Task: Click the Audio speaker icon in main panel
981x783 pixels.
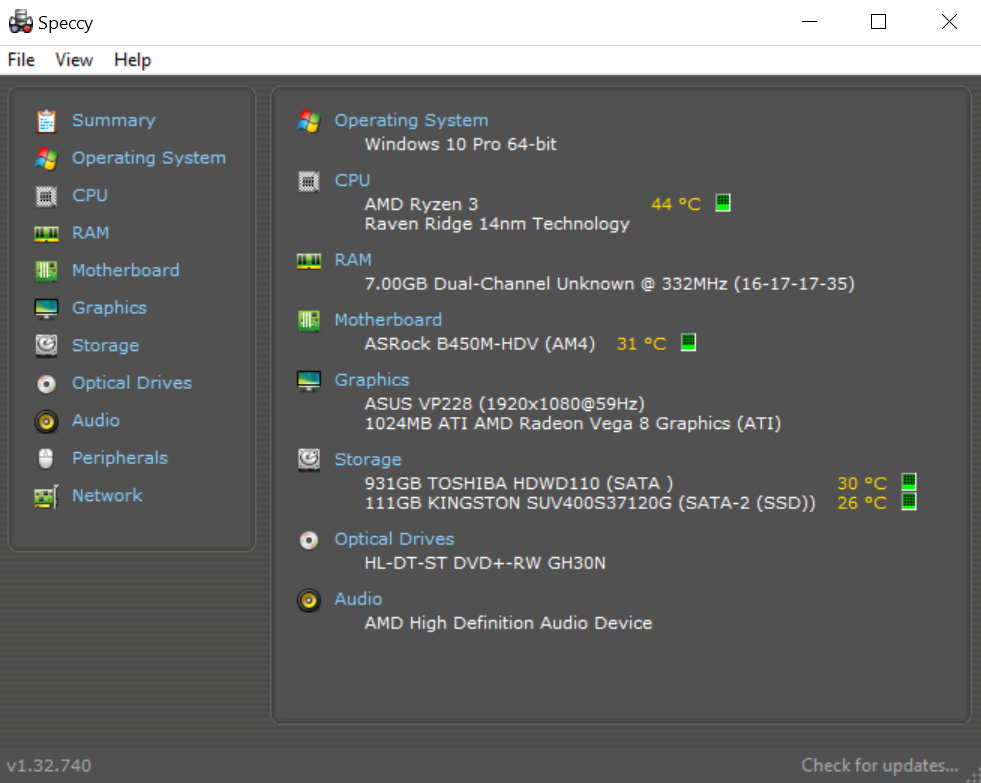Action: [x=309, y=600]
